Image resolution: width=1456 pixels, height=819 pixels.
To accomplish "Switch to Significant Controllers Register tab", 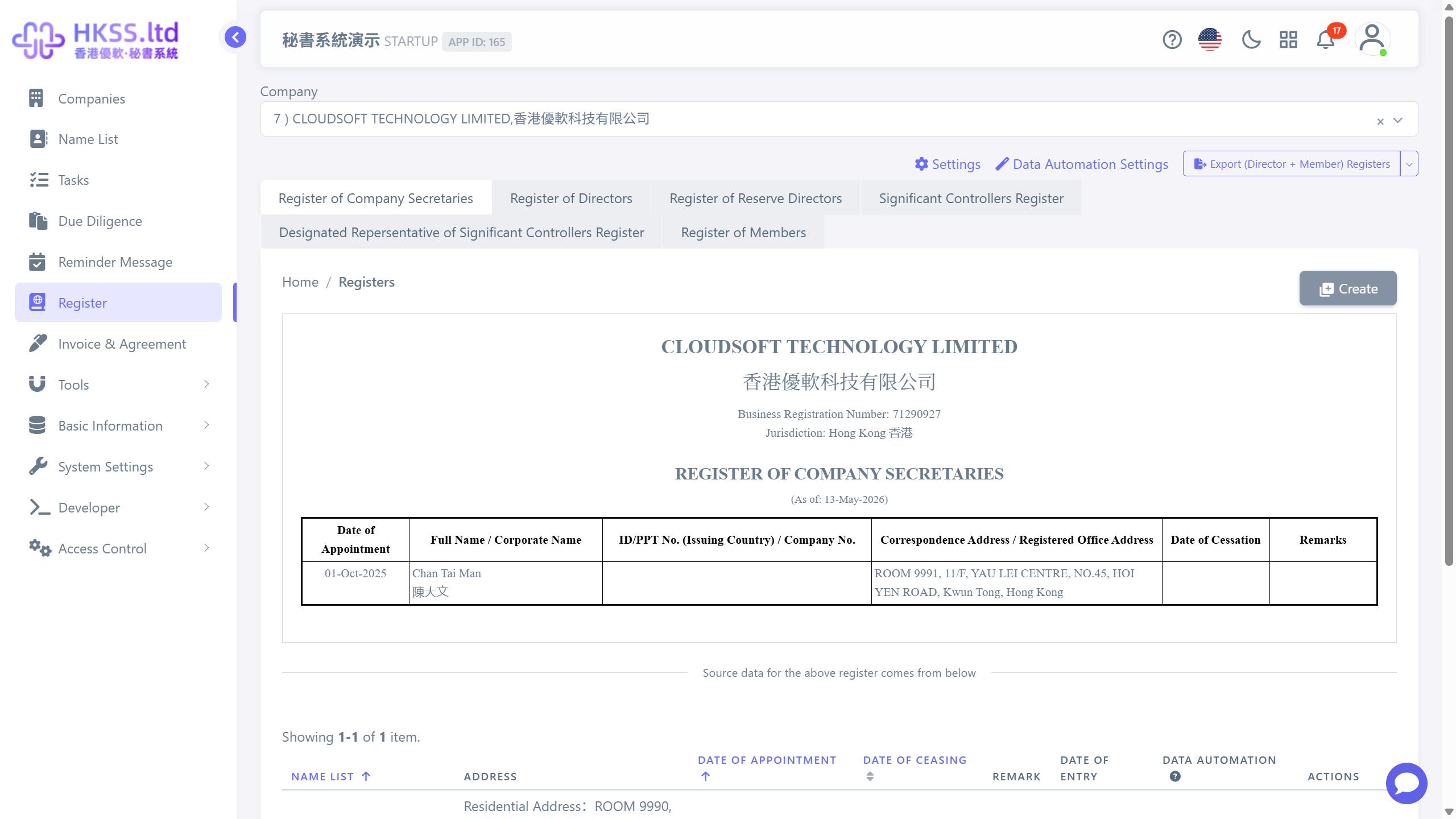I will tap(971, 198).
